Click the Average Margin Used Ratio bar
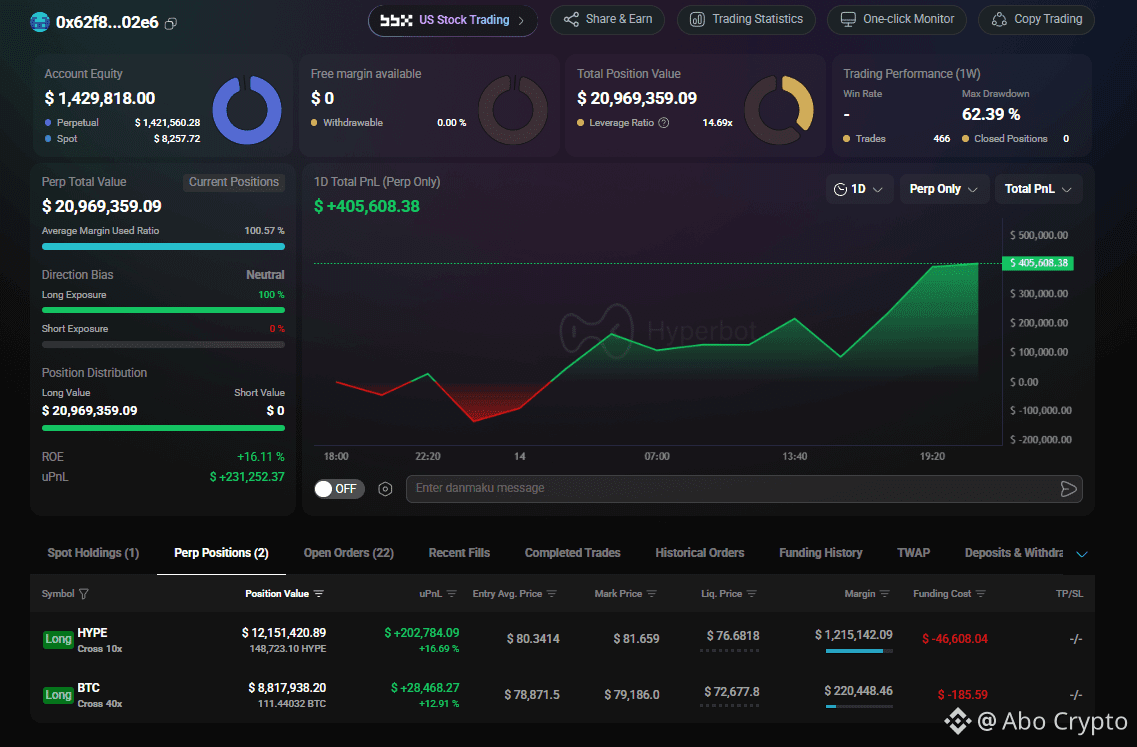This screenshot has width=1137, height=747. 163,247
